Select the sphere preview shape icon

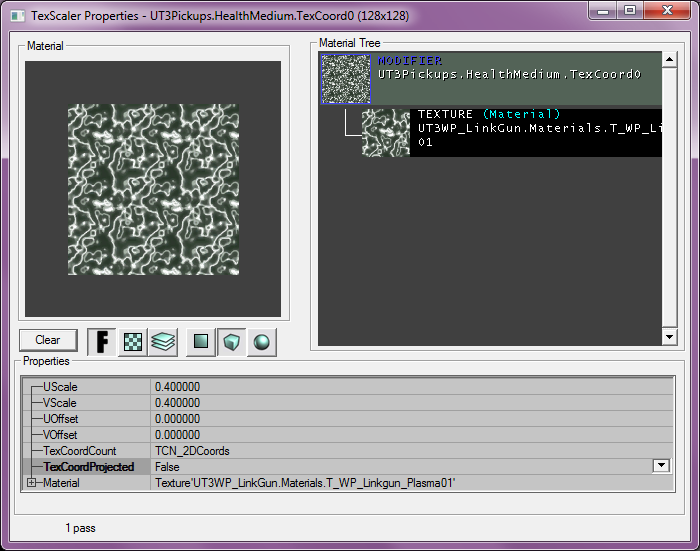[262, 342]
